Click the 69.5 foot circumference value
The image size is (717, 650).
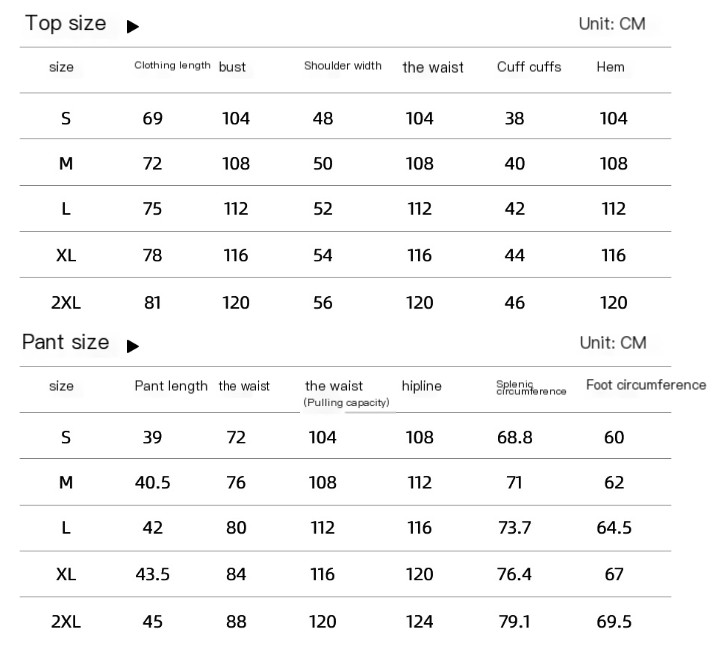614,622
